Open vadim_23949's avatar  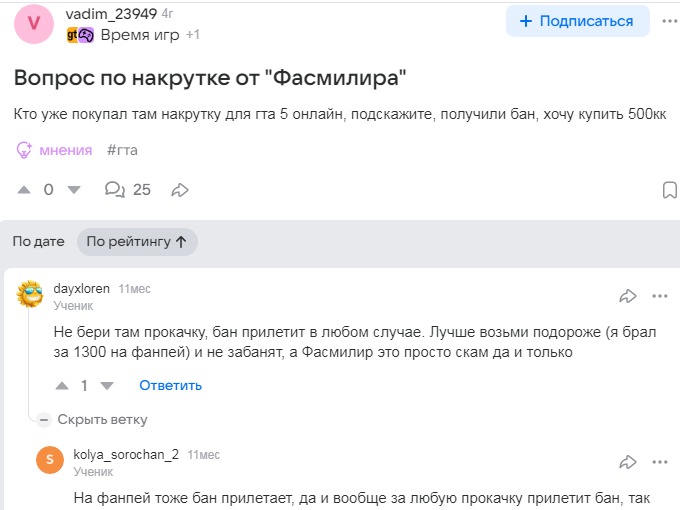coord(34,22)
